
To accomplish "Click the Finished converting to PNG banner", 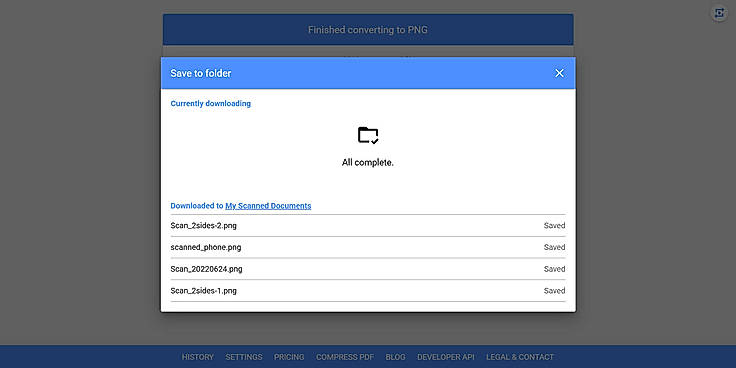I will [368, 30].
